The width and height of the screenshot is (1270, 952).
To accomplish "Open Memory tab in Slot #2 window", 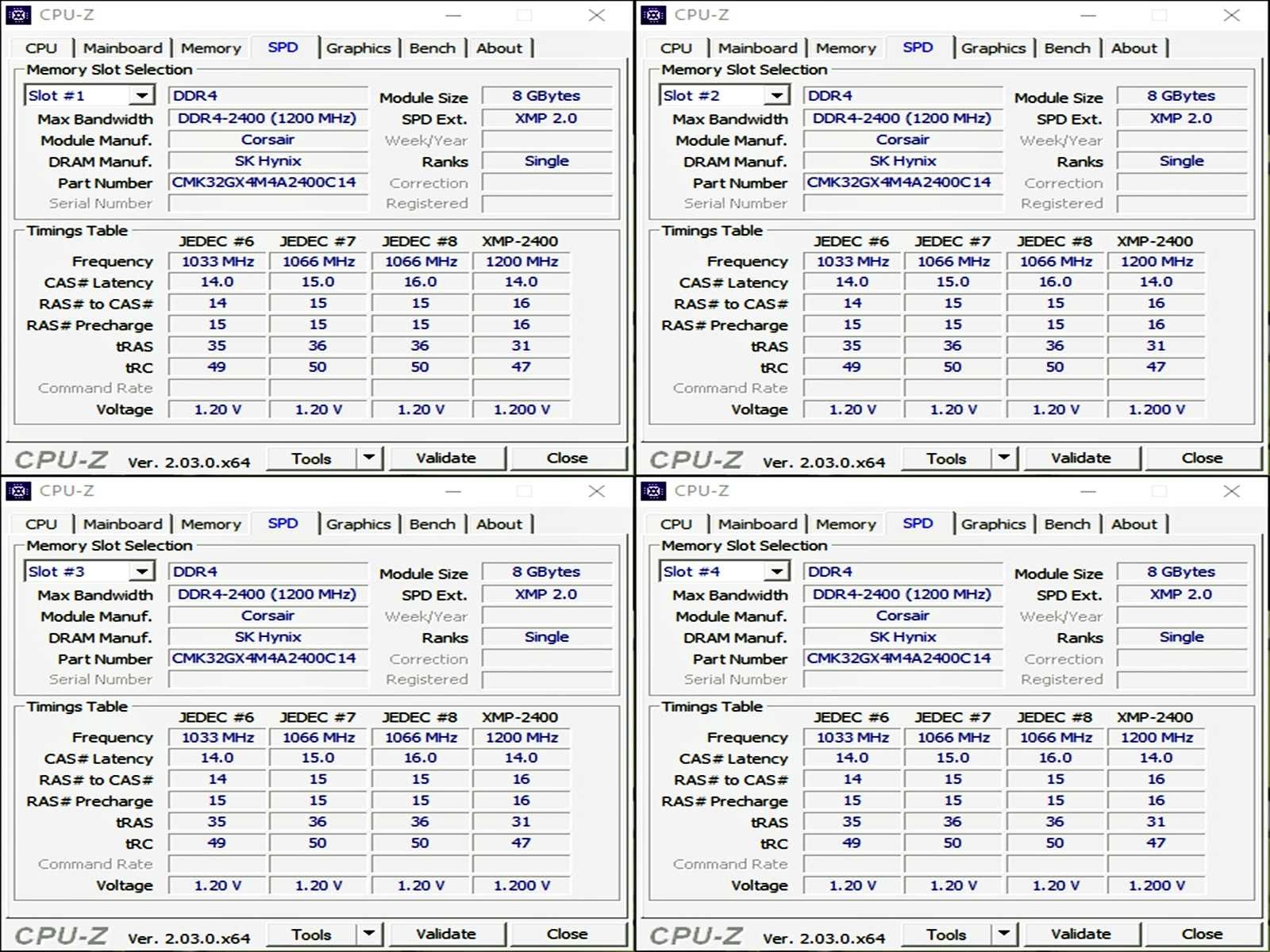I will click(845, 48).
